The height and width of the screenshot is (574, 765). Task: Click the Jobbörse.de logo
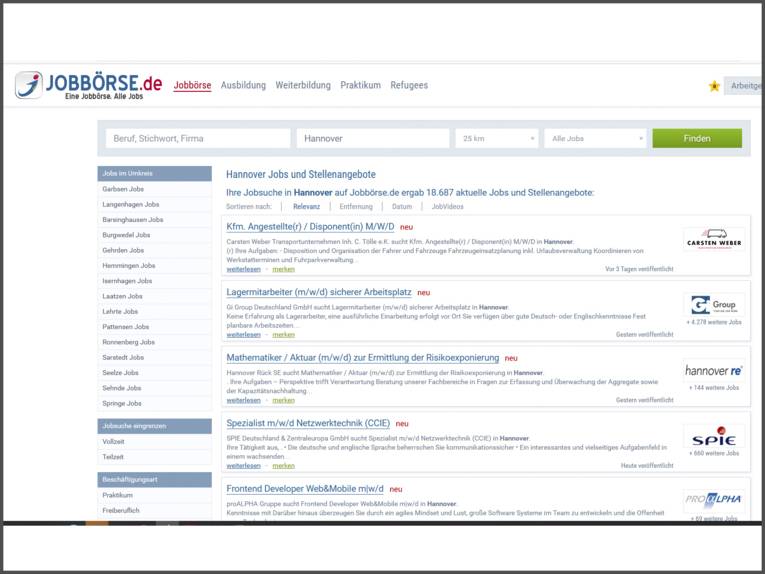88,85
